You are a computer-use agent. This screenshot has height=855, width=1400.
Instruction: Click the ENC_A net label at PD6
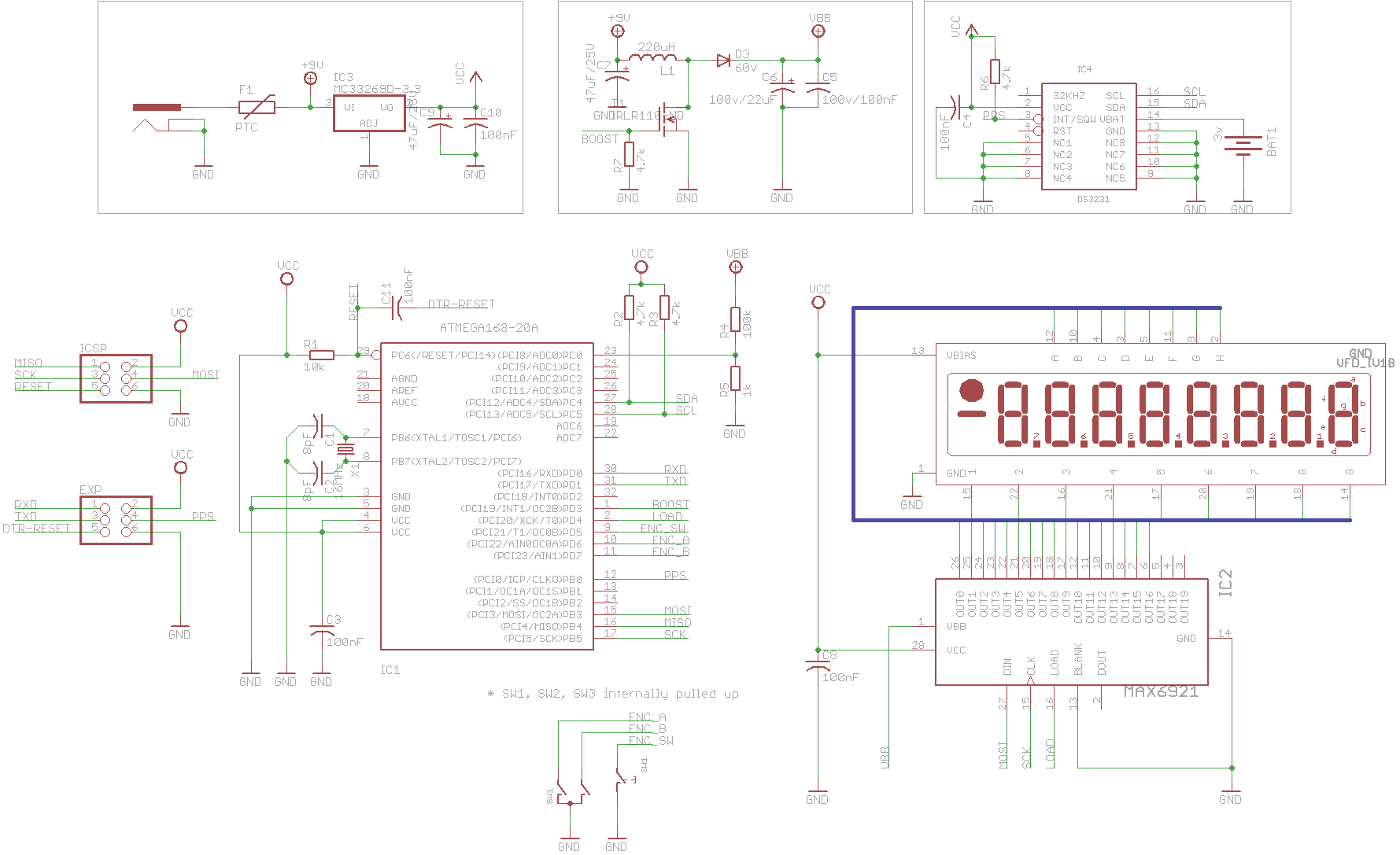click(670, 540)
